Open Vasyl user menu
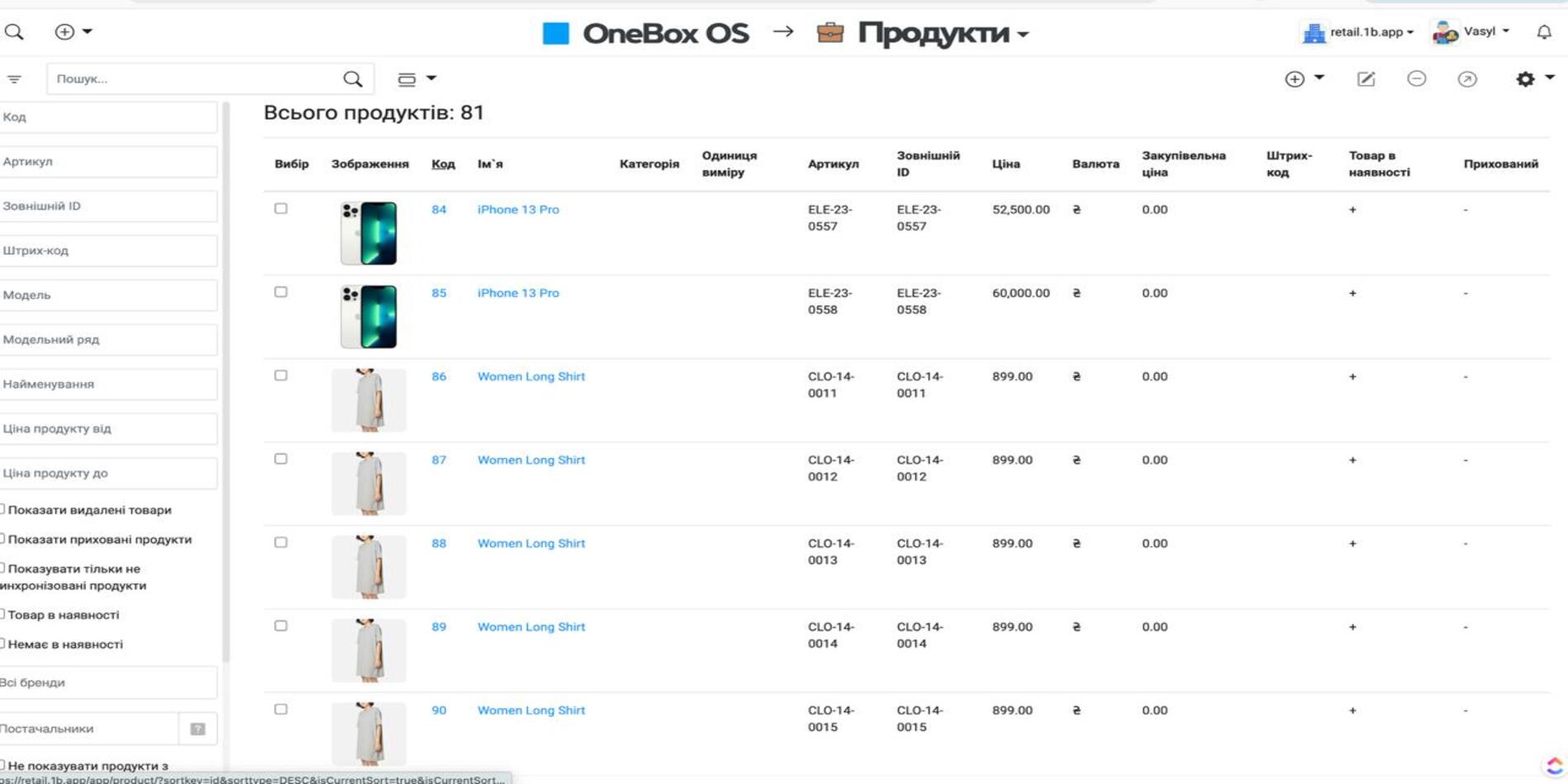 [x=1486, y=31]
